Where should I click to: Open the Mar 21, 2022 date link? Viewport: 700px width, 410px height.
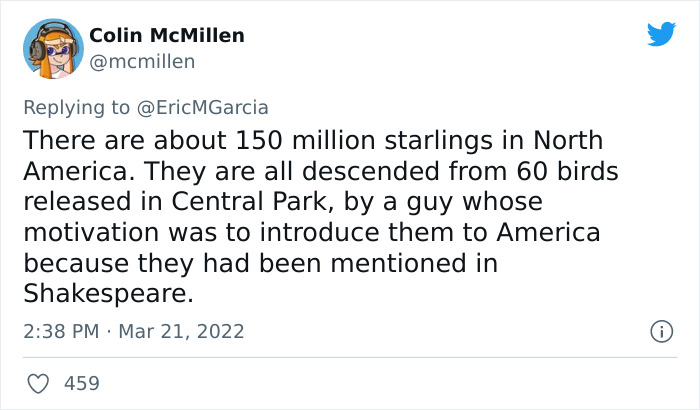[183, 331]
